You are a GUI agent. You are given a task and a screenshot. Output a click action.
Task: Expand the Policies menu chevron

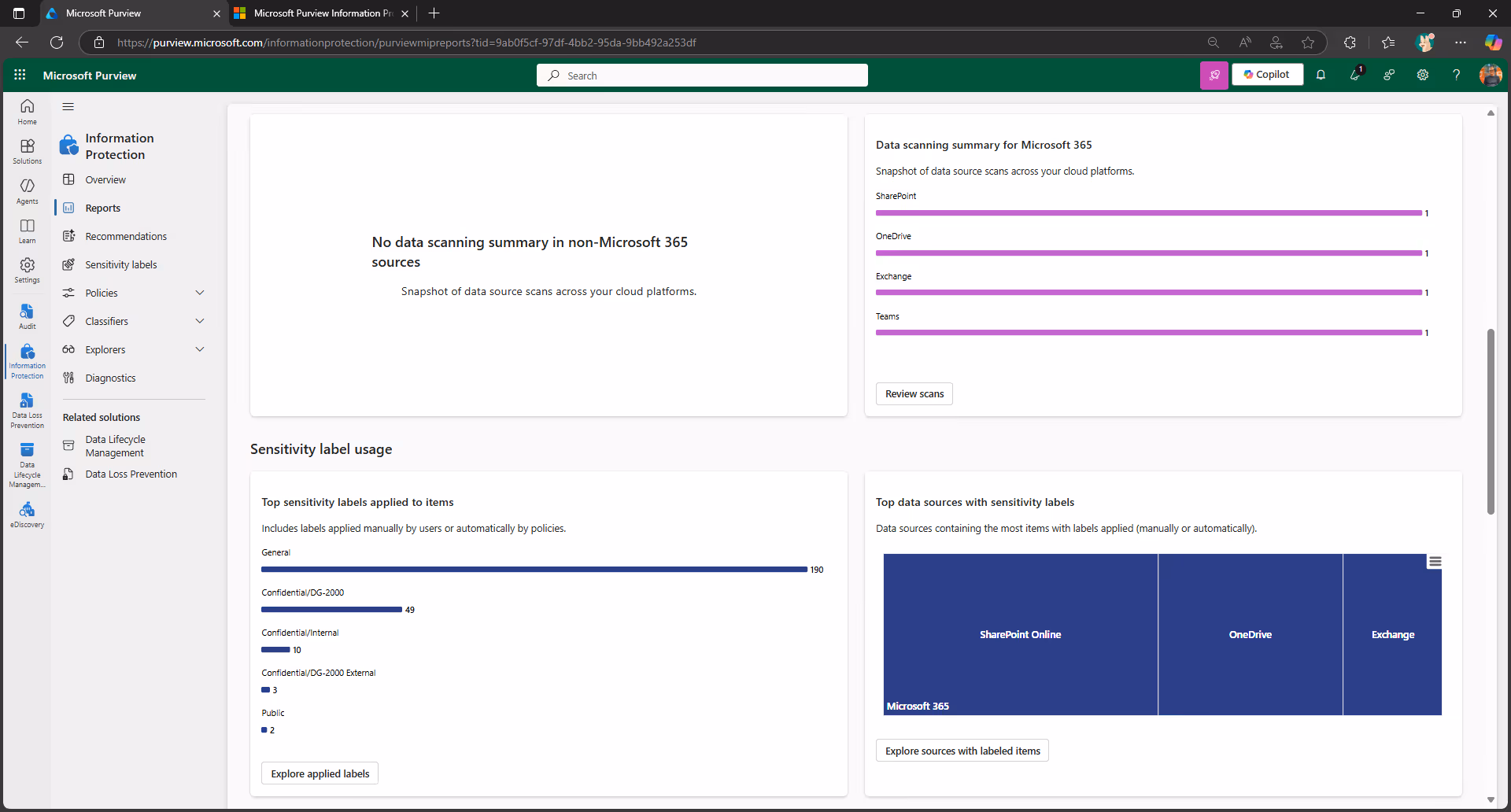click(200, 293)
